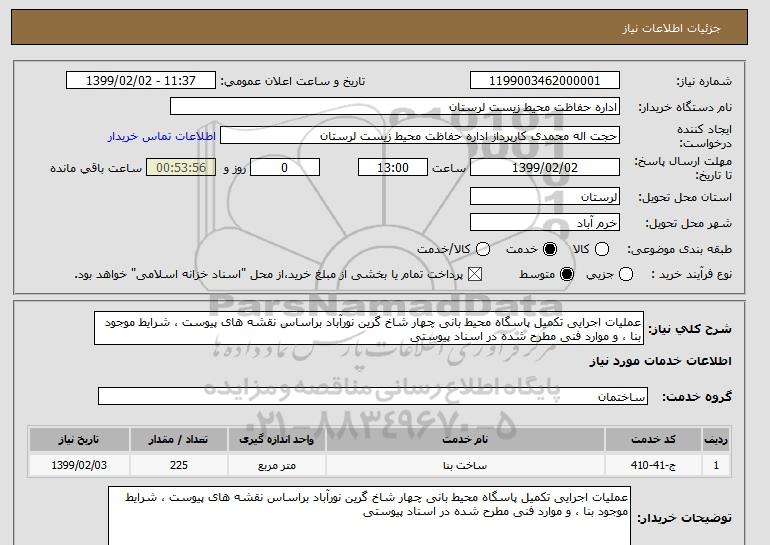This screenshot has height=545, width=770.
Task: Click the ساعت field showing 13:00
Action: click(x=393, y=167)
